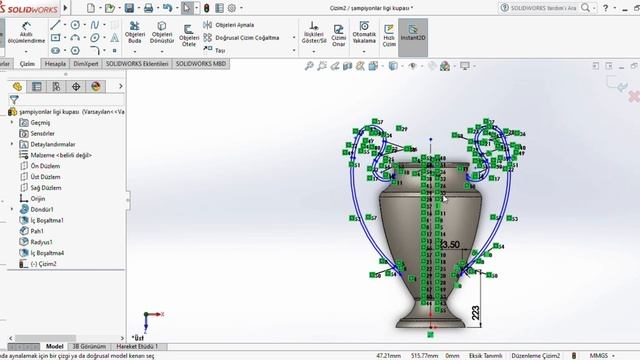Viewport: 640px width, 360px height.
Task: Select the Arc sketch tool
Action: 75,38
